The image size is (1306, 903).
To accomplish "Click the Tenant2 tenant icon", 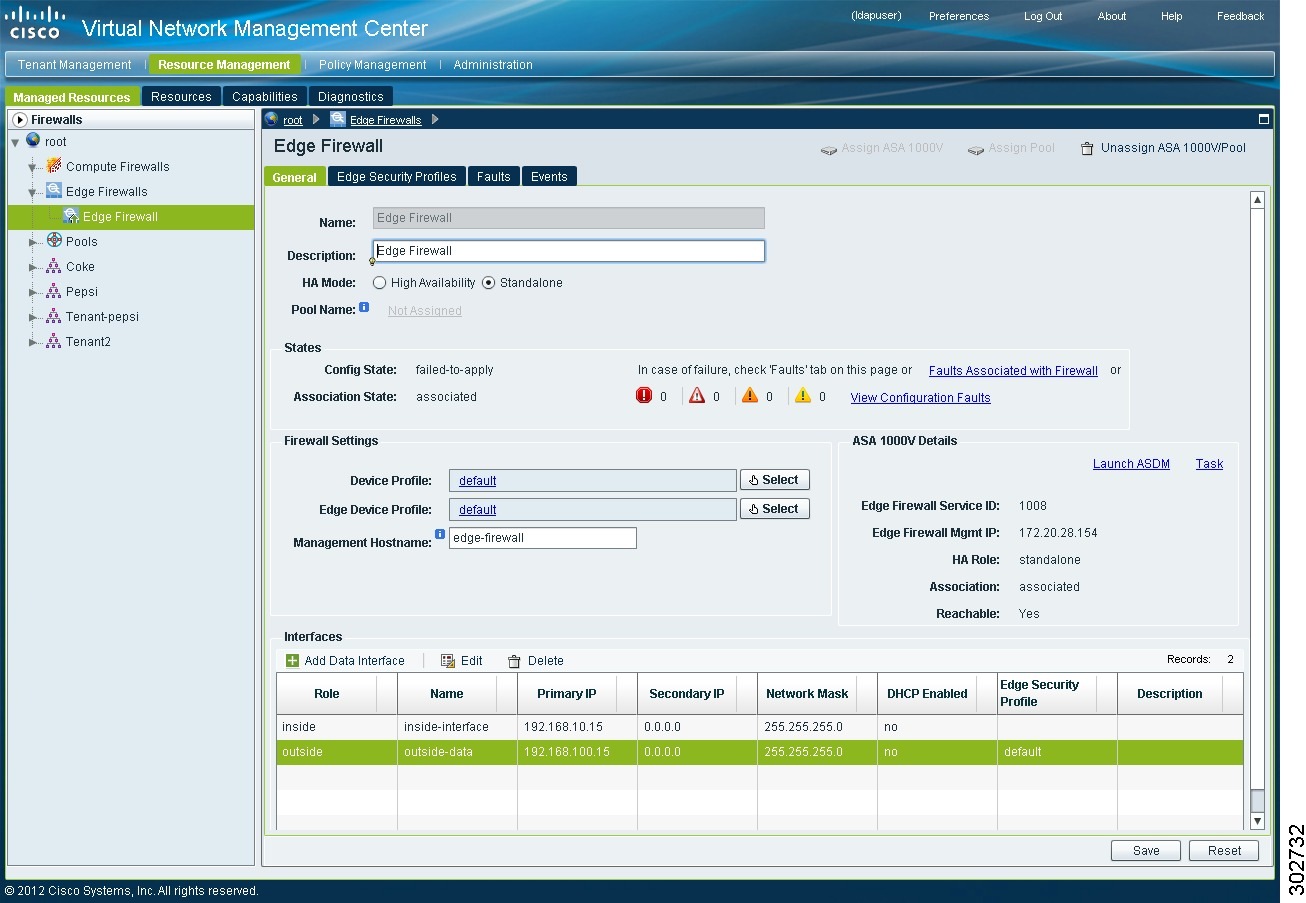I will (x=54, y=341).
